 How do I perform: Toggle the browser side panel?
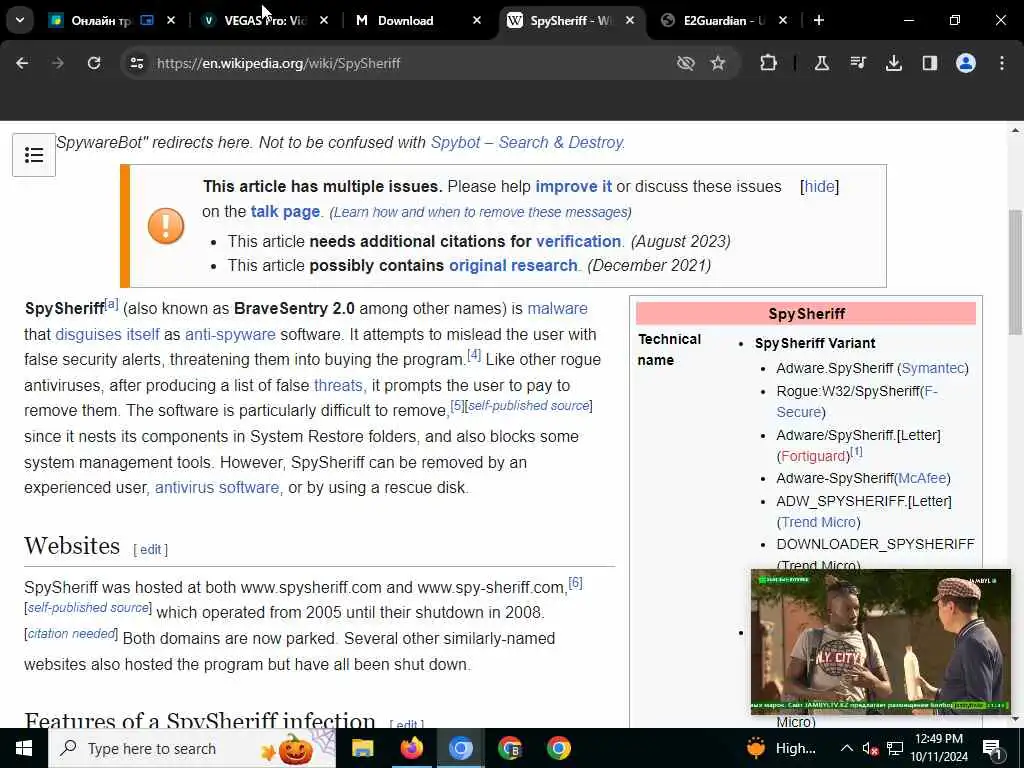coord(930,63)
